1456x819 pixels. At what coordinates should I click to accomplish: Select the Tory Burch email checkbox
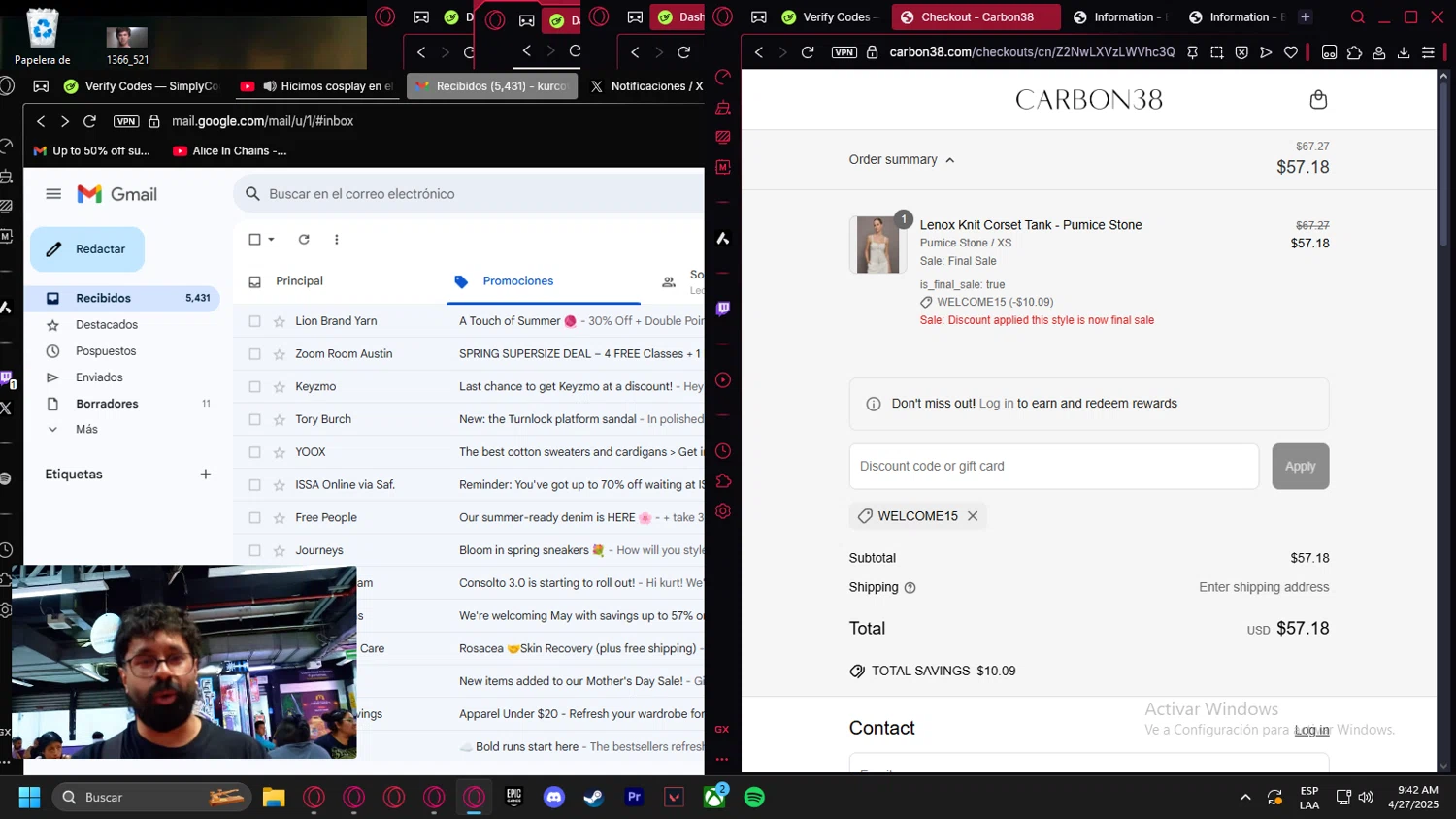pyautogui.click(x=254, y=419)
